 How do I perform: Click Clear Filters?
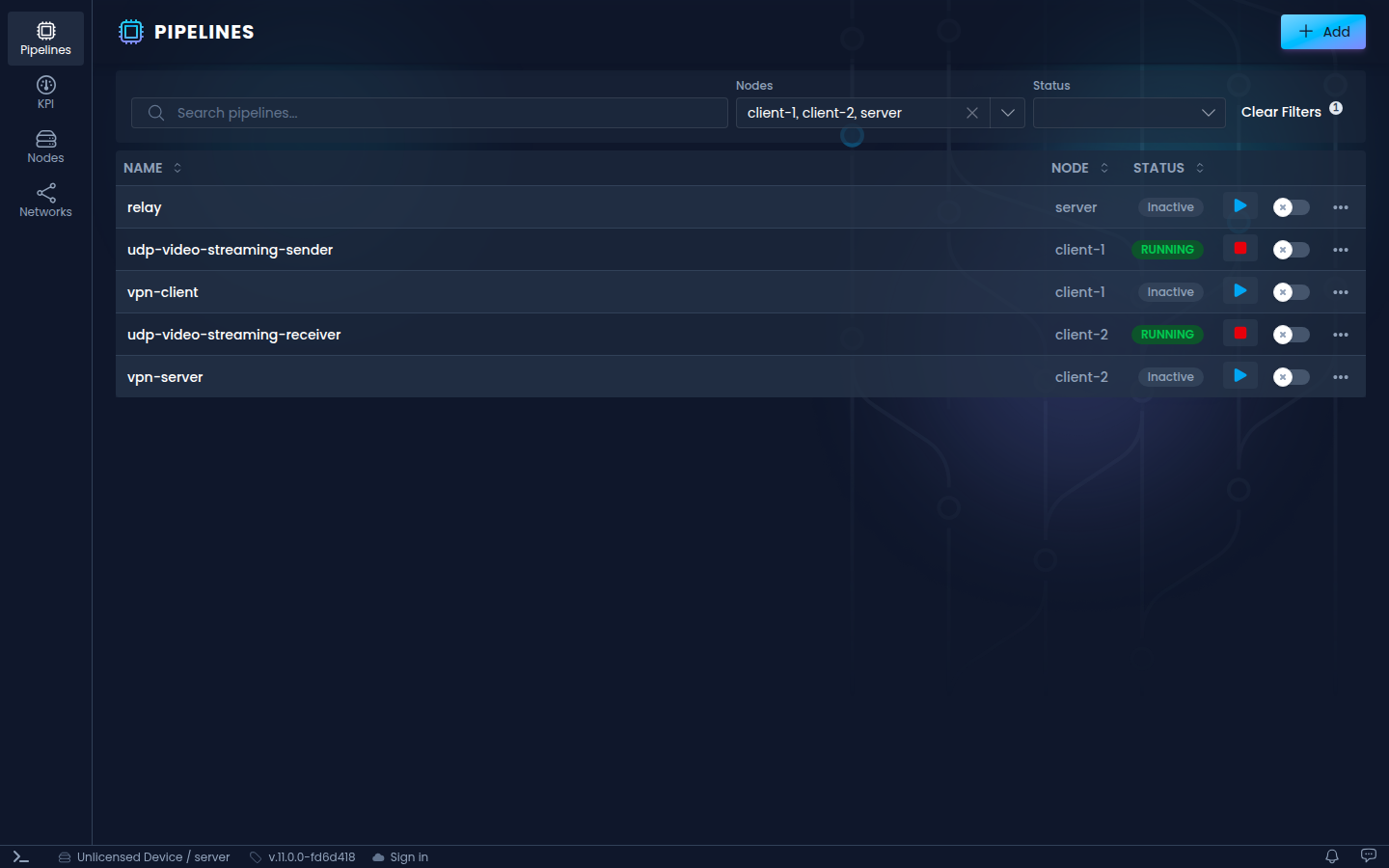[x=1281, y=112]
